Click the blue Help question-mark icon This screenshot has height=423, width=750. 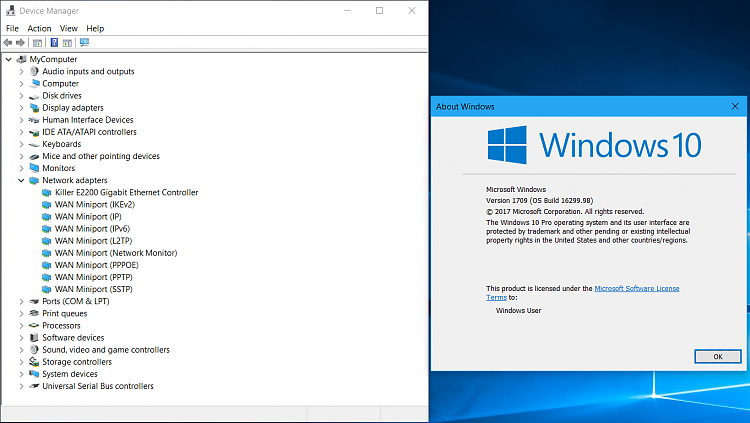pos(55,43)
